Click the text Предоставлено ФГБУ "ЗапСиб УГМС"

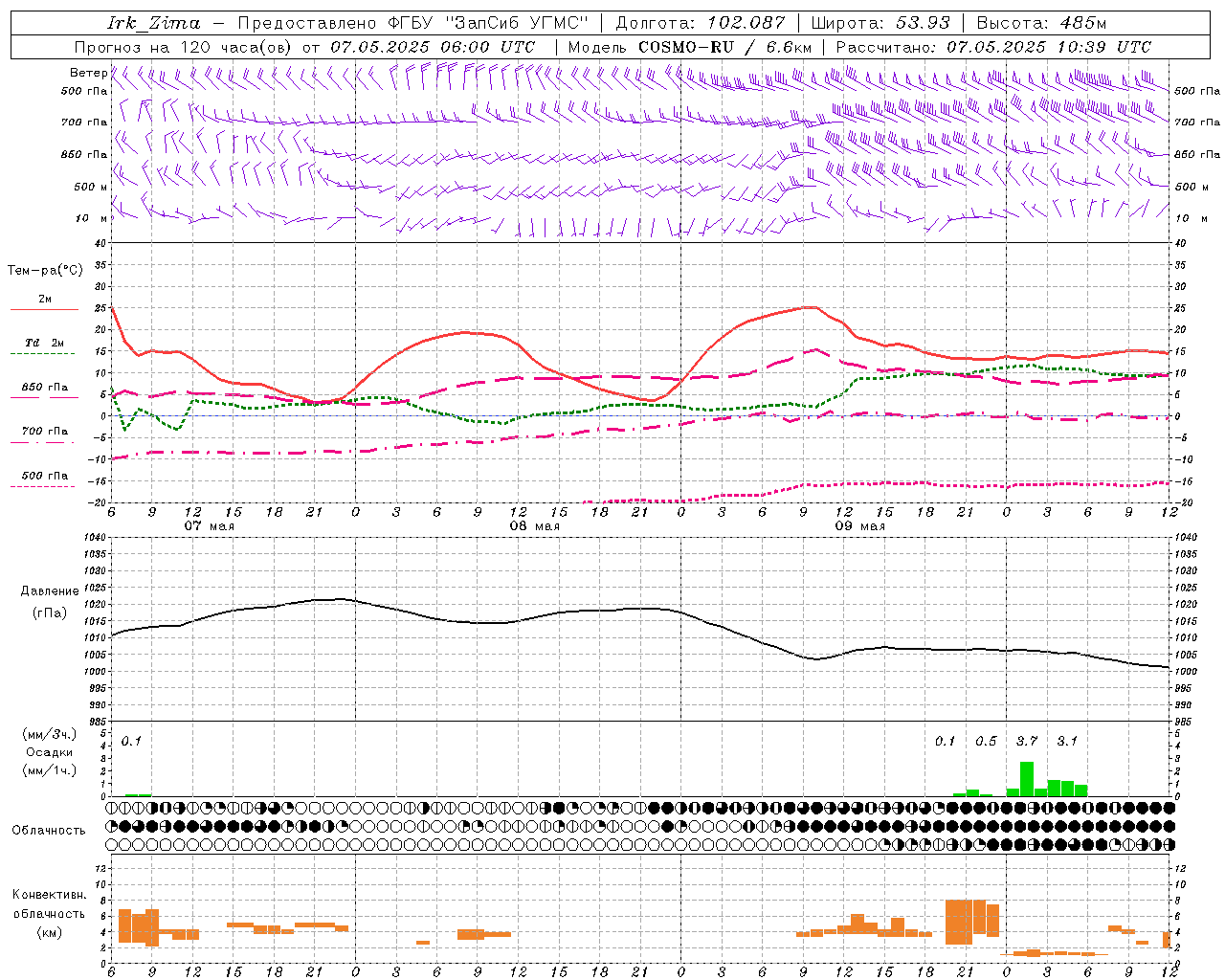coord(412,23)
